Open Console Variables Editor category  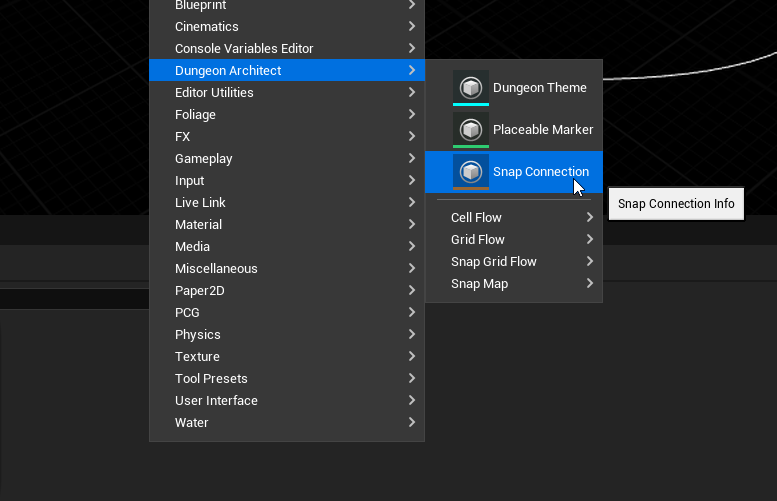287,48
